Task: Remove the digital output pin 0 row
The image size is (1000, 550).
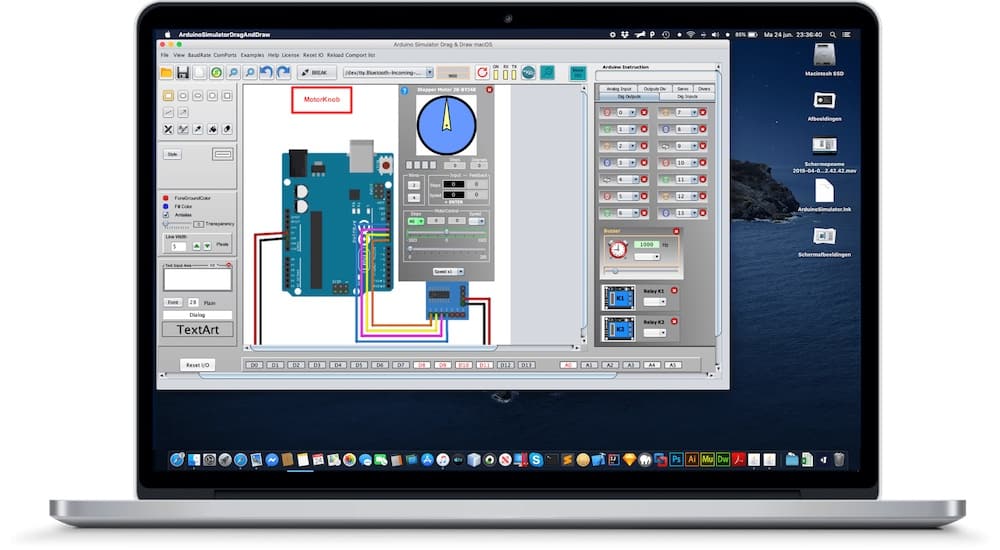Action: (644, 112)
